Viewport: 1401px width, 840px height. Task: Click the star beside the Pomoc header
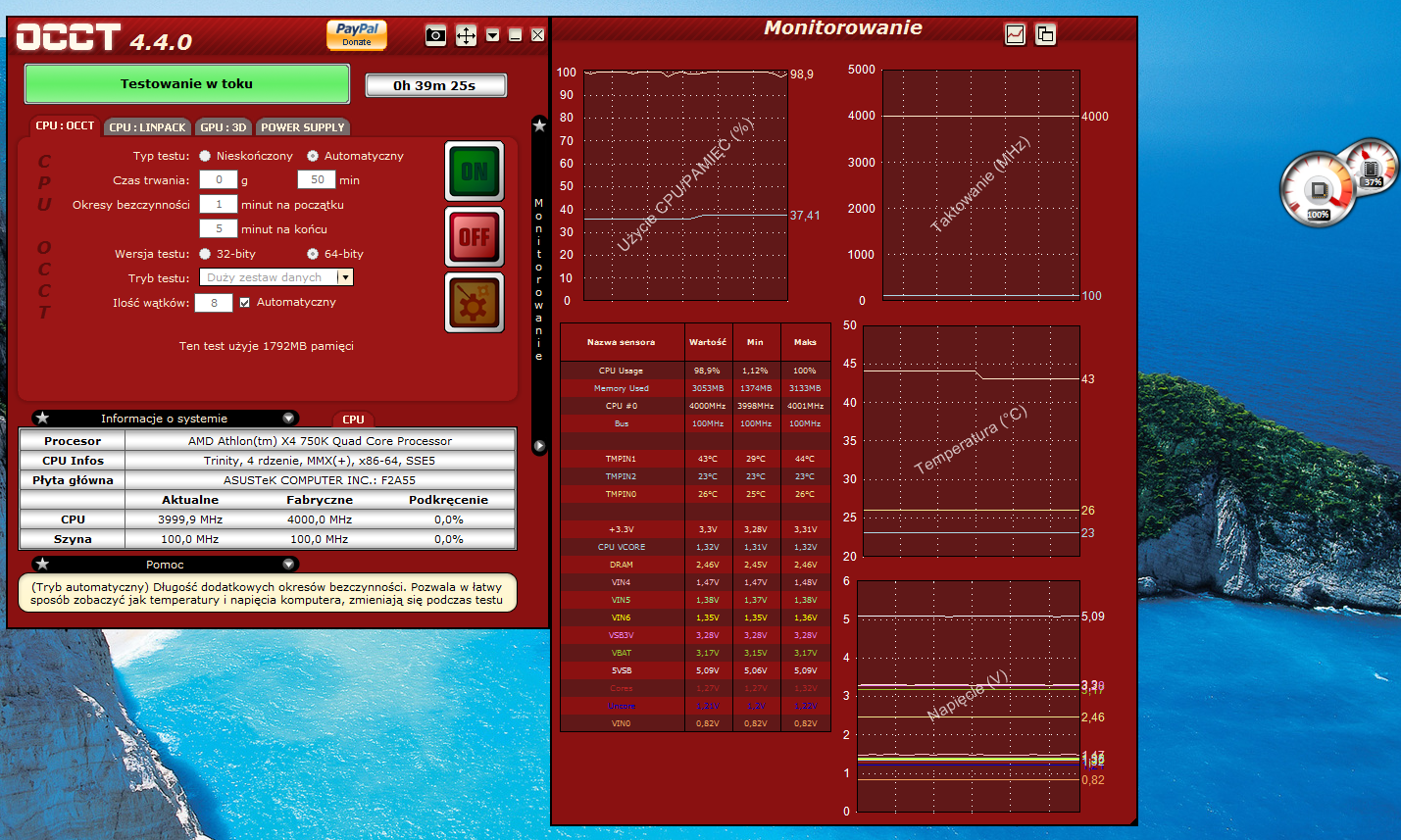tap(42, 564)
